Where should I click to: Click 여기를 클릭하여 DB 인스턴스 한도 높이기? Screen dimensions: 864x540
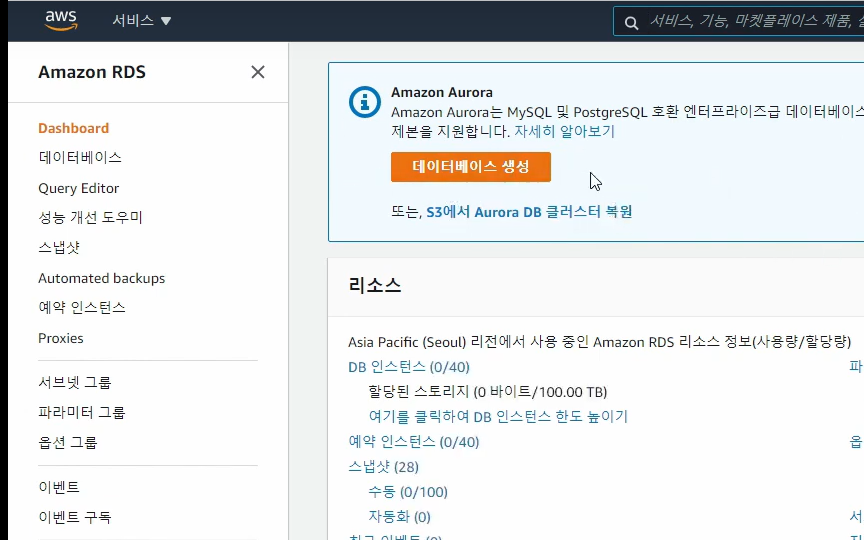[x=498, y=416]
